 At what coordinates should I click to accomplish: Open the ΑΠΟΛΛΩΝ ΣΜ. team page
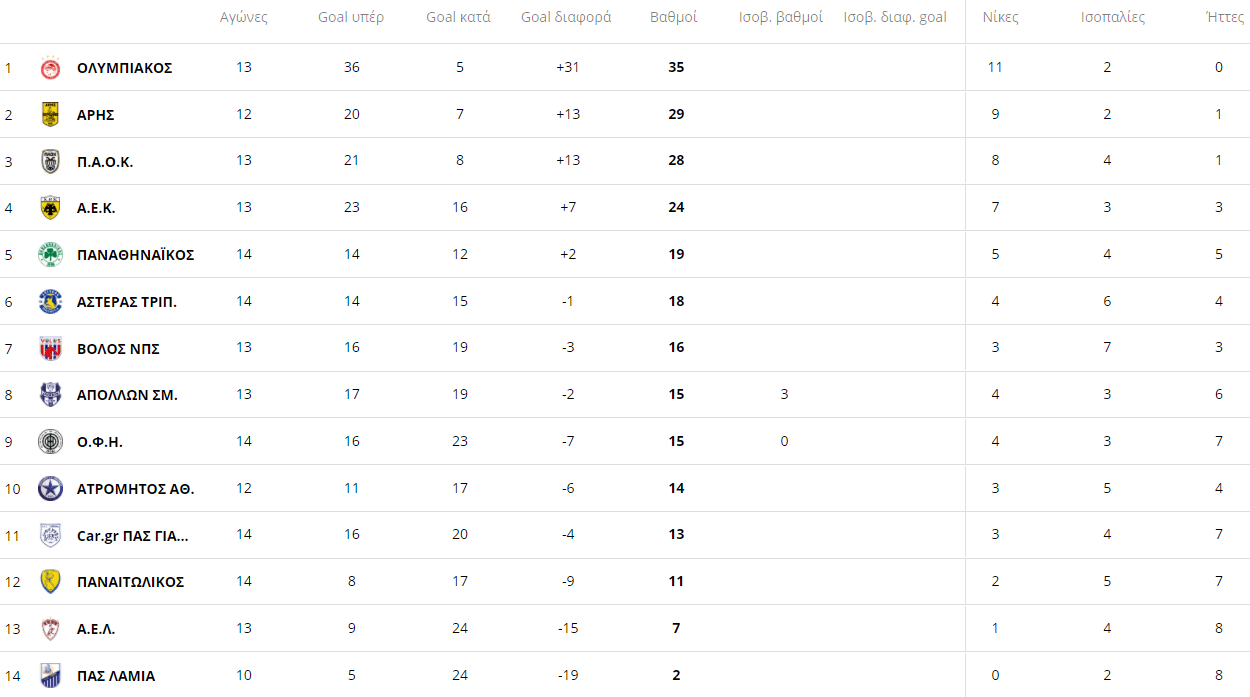(127, 395)
